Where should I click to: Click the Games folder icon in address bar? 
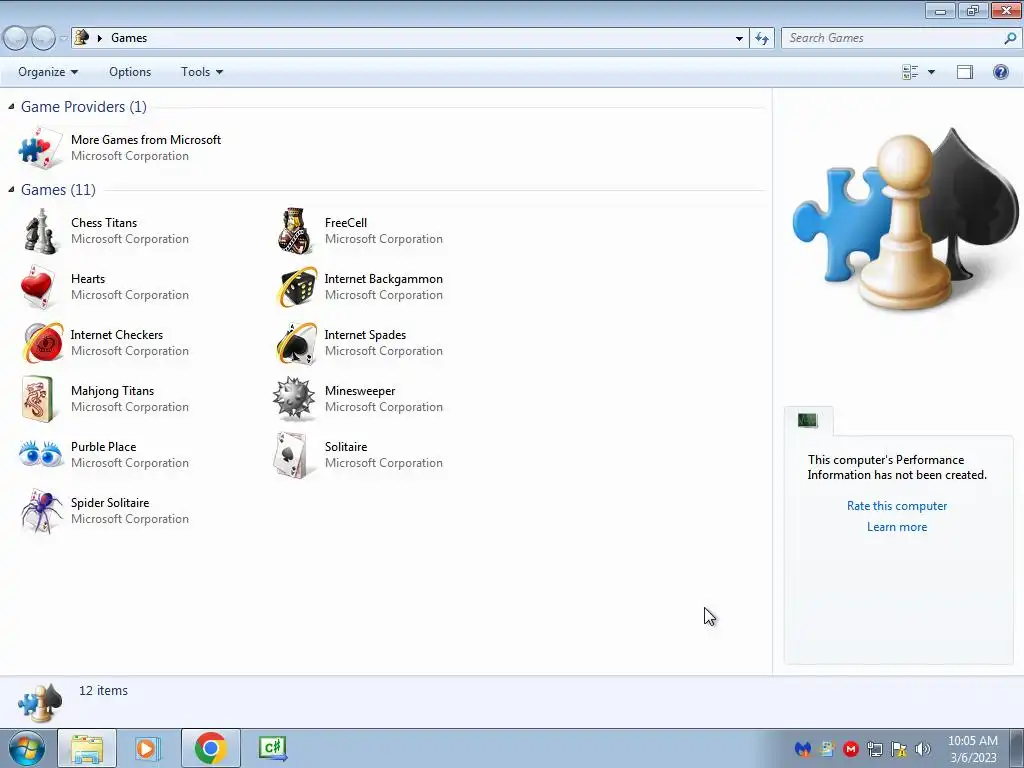pyautogui.click(x=82, y=37)
